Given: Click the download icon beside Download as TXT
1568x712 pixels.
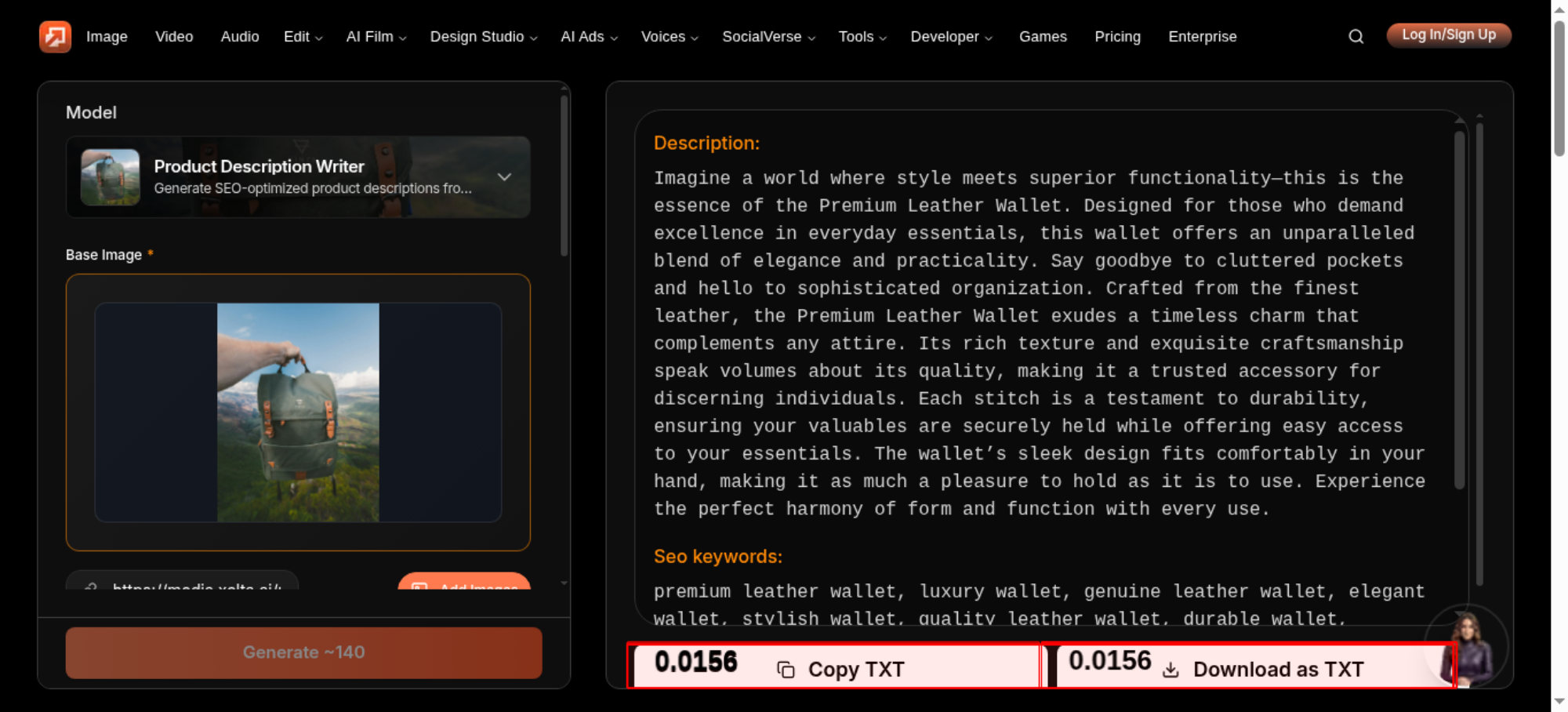Looking at the screenshot, I should pos(1171,670).
